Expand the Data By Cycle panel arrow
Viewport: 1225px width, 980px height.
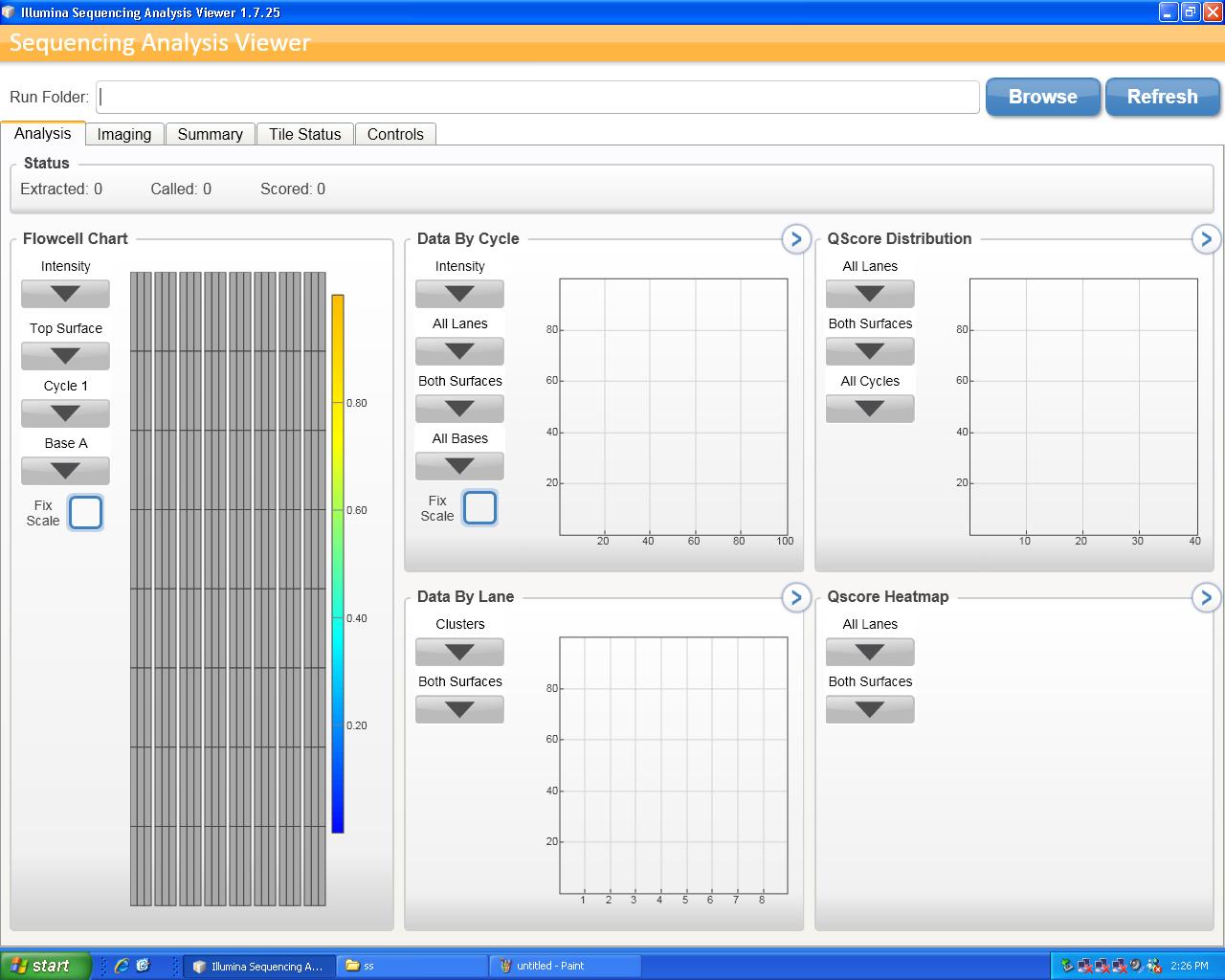tap(796, 239)
